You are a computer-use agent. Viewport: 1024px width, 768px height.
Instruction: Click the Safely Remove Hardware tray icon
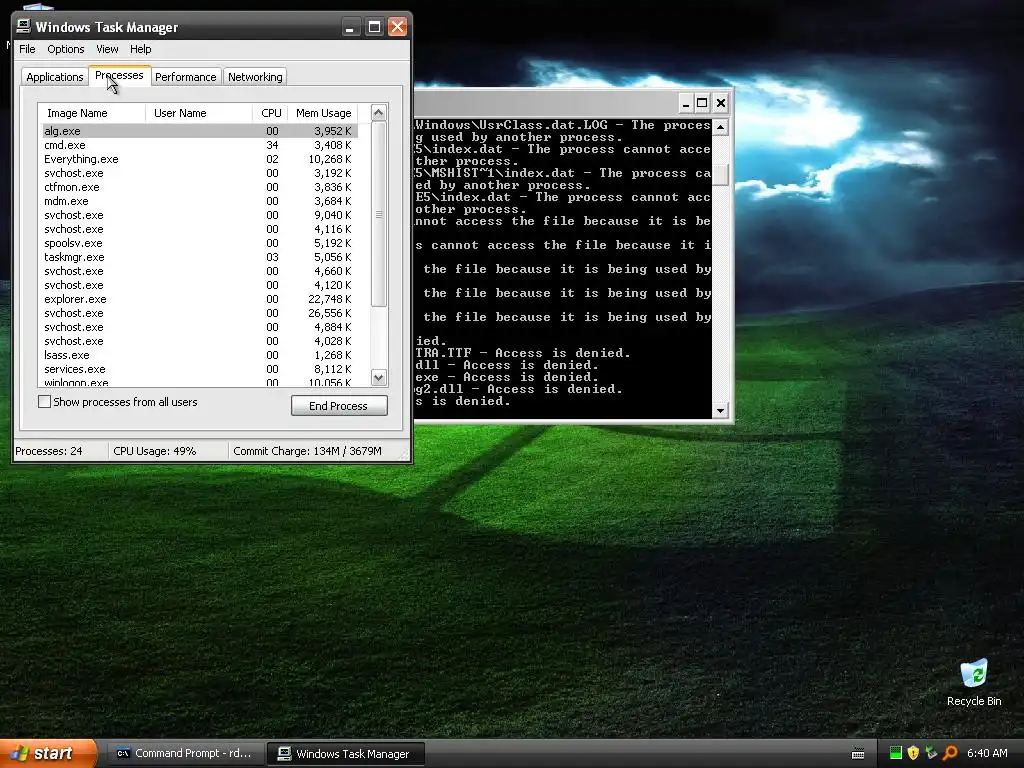coord(931,753)
